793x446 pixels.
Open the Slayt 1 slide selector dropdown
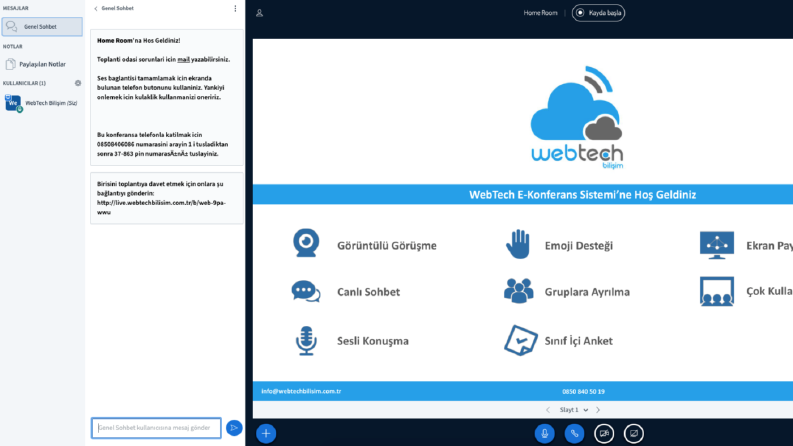(574, 410)
